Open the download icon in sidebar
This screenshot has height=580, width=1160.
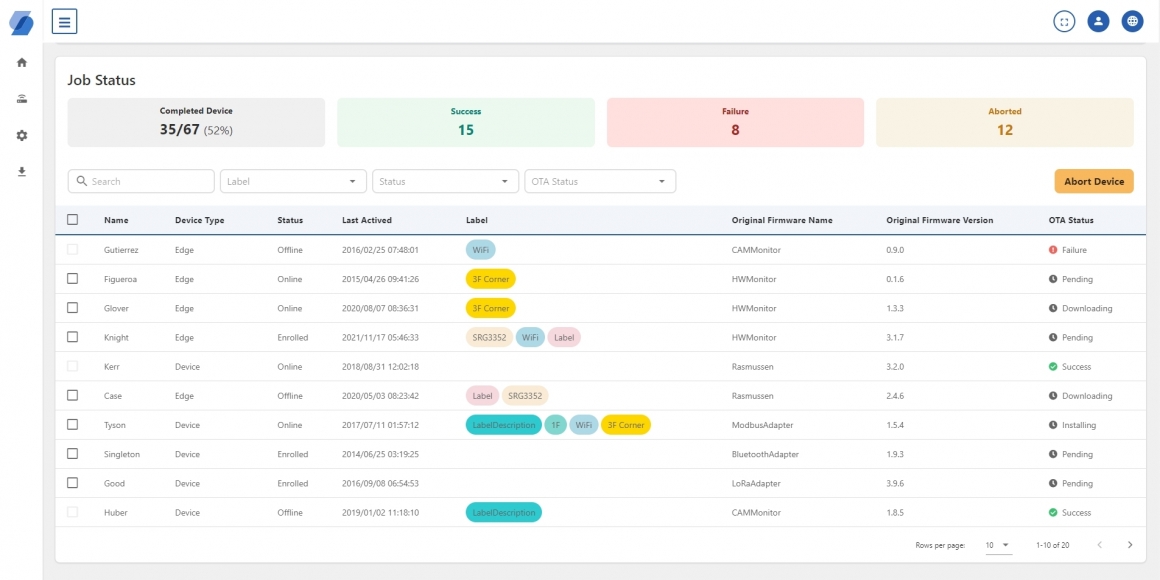[21, 172]
